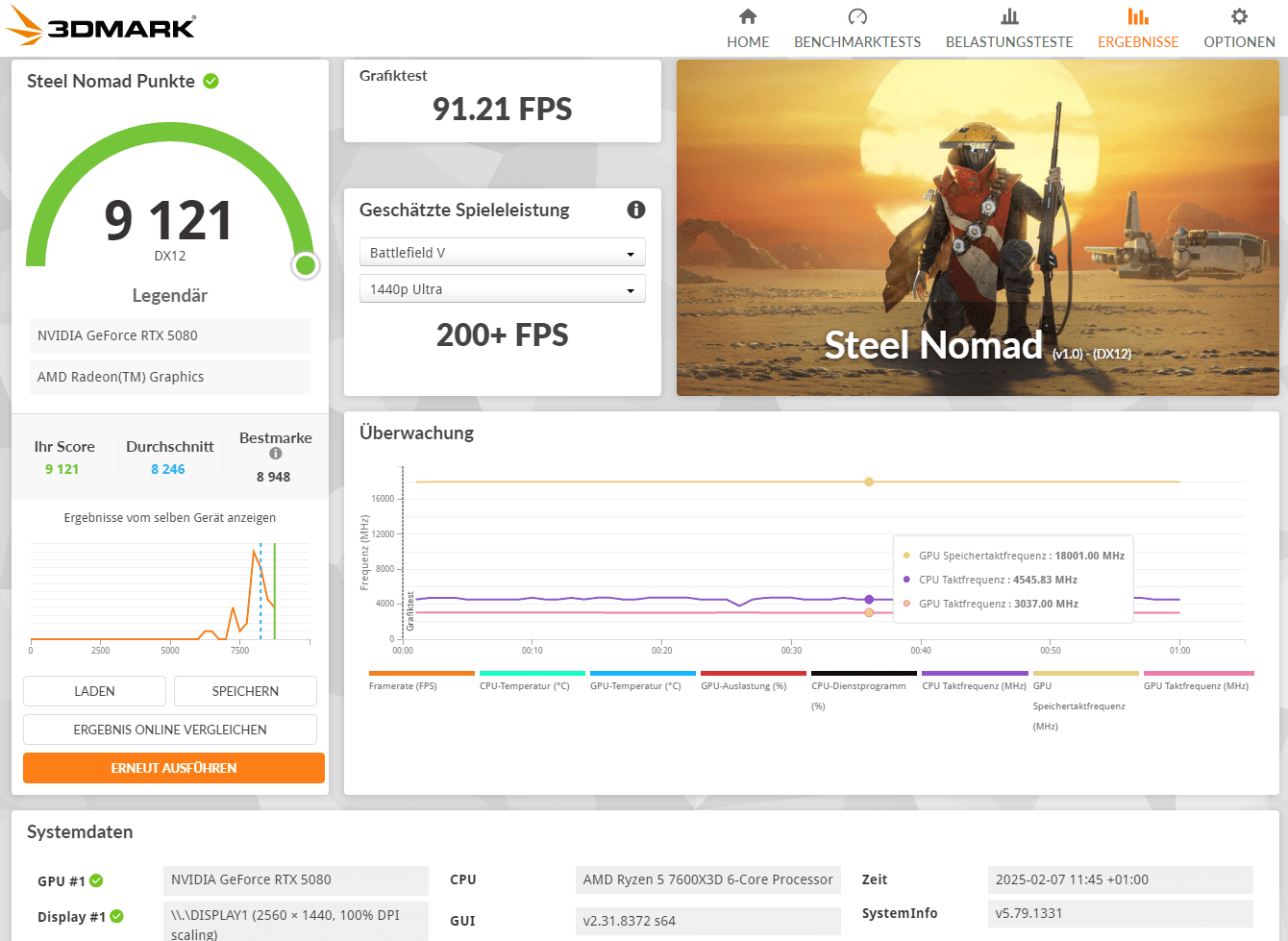1288x941 pixels.
Task: Click the ERNEUT AUSFÜHREN button
Action: pyautogui.click(x=174, y=768)
